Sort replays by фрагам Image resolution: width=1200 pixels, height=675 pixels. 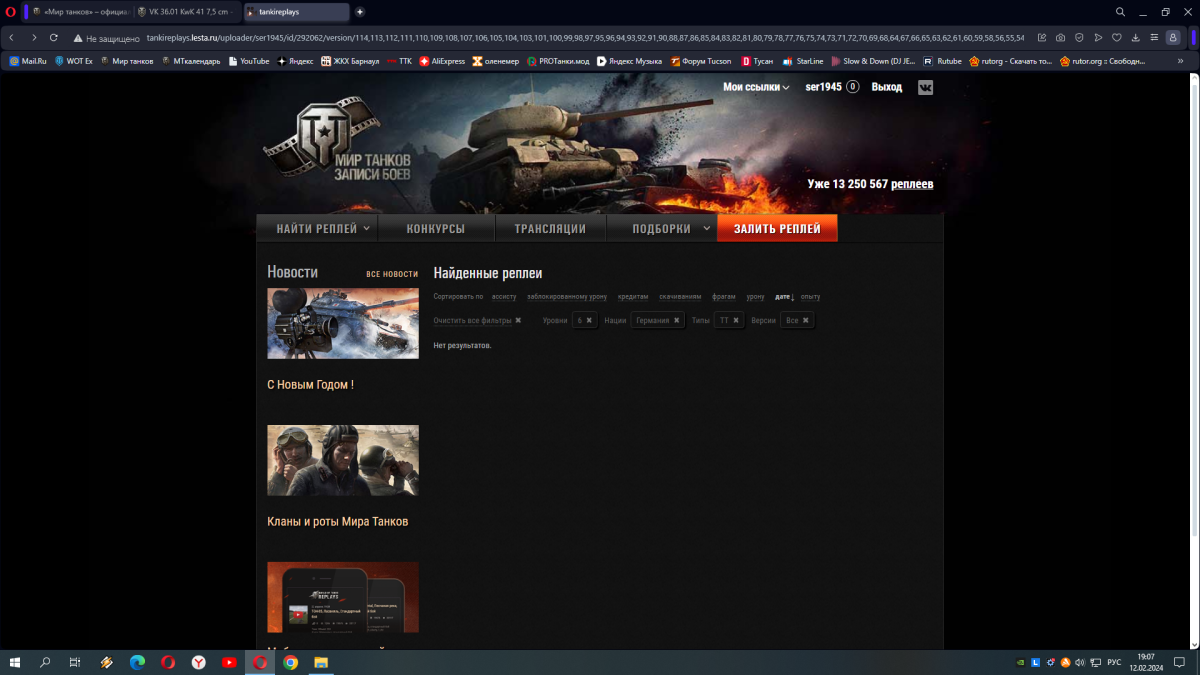point(724,297)
